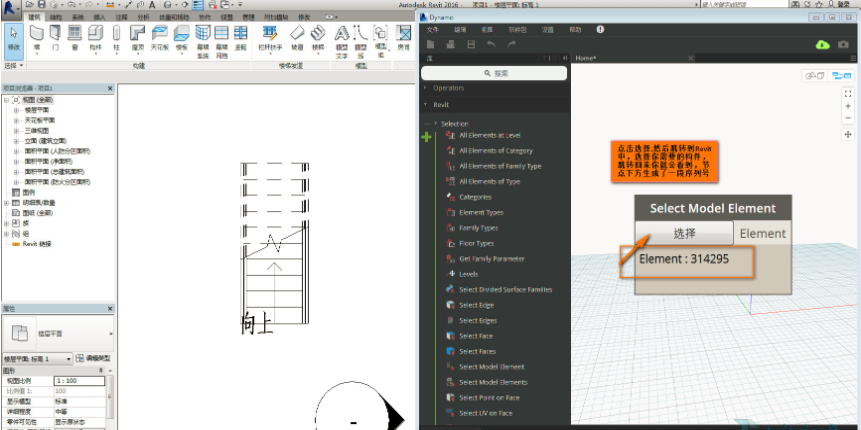This screenshot has height=430, width=861.
Task: Select the Wall tool in Revit ribbon
Action: 37,39
